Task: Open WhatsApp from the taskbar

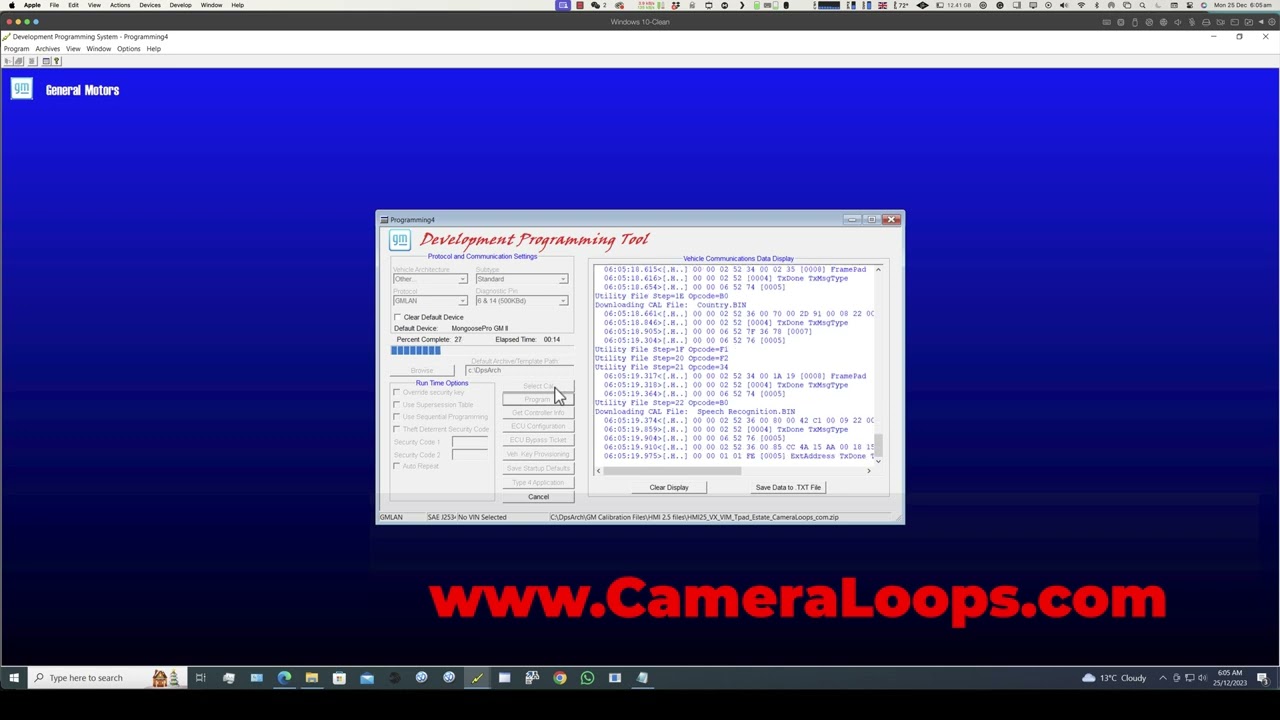Action: tap(587, 678)
